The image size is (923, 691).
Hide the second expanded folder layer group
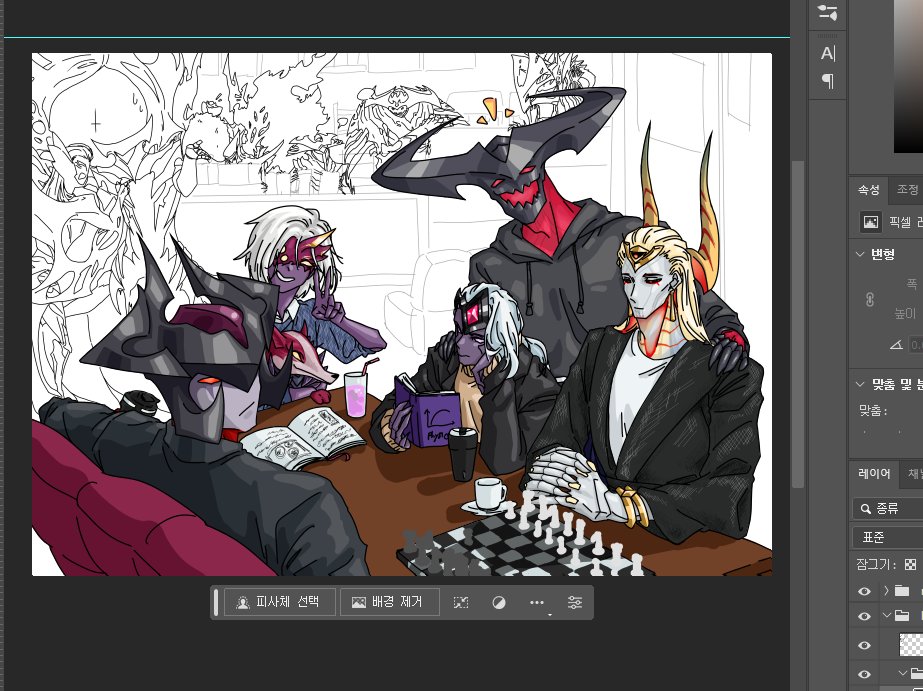pos(864,616)
